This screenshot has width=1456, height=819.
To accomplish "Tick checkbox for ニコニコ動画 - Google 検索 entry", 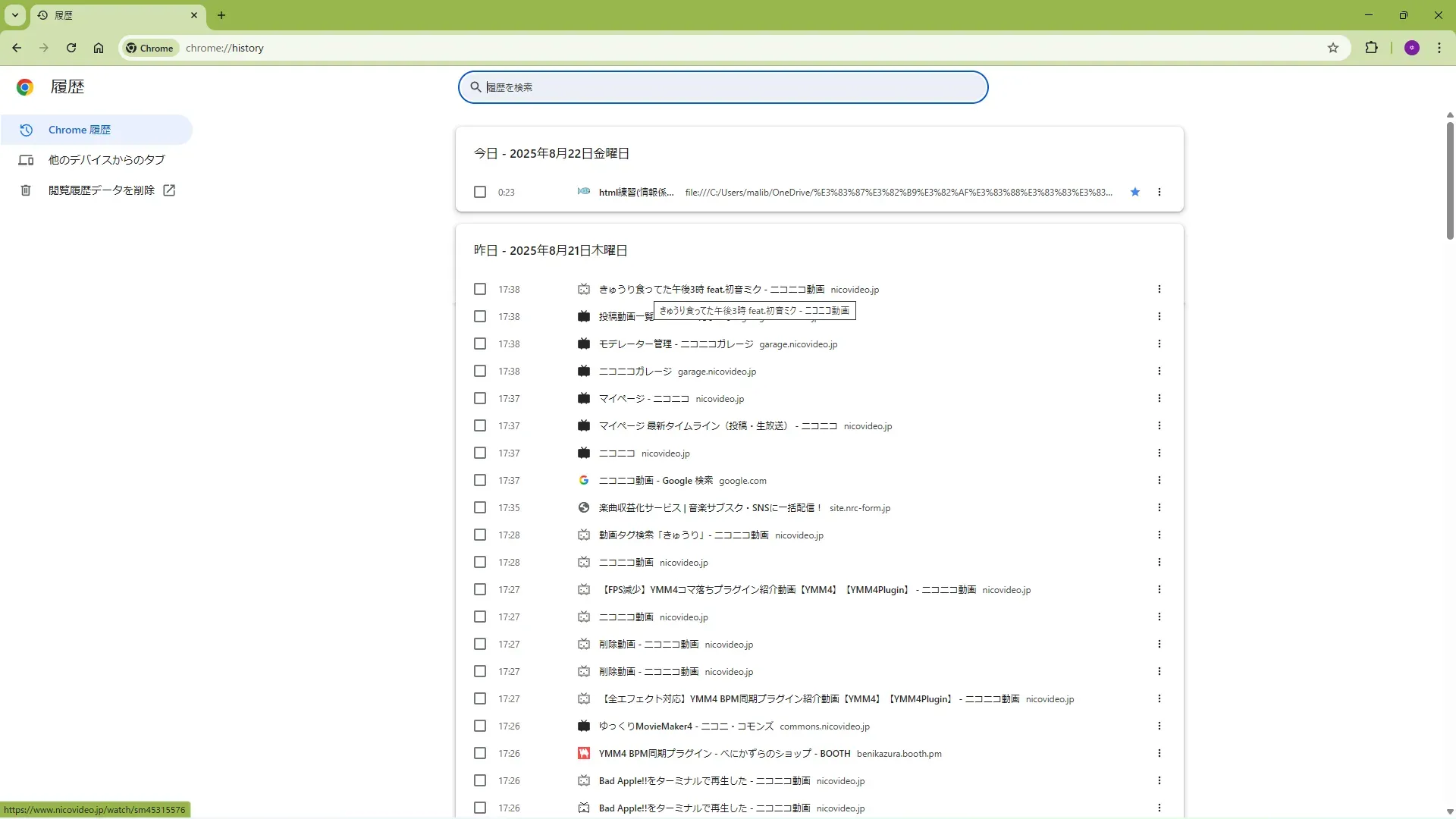I will [480, 480].
